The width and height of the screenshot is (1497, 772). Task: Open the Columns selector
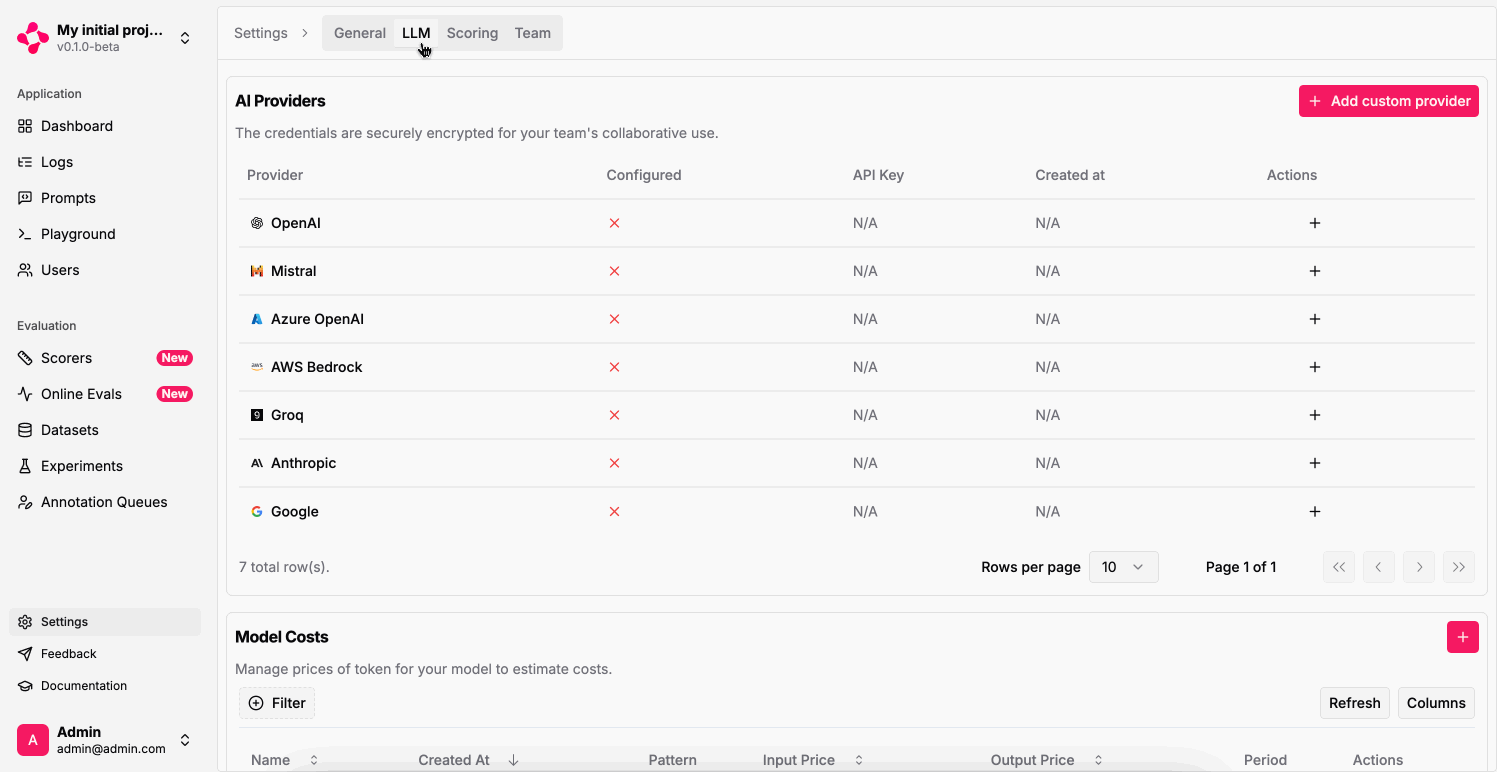[1436, 703]
